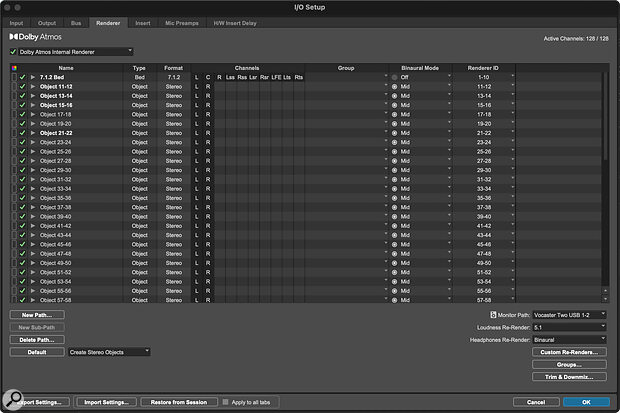
Task: Click the binaural mode icon for Object 55-56
Action: pos(394,291)
